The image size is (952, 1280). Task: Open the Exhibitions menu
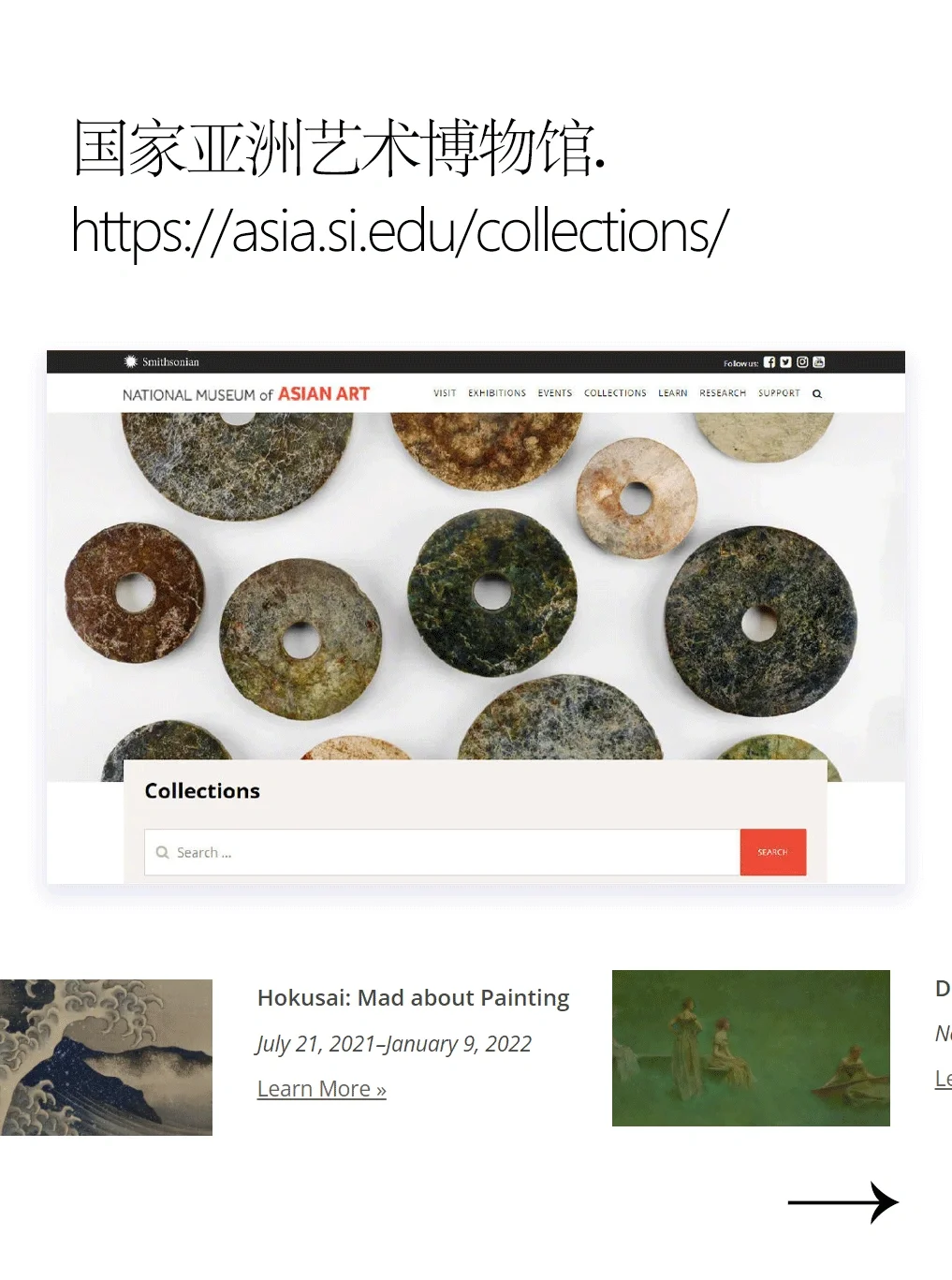[497, 393]
